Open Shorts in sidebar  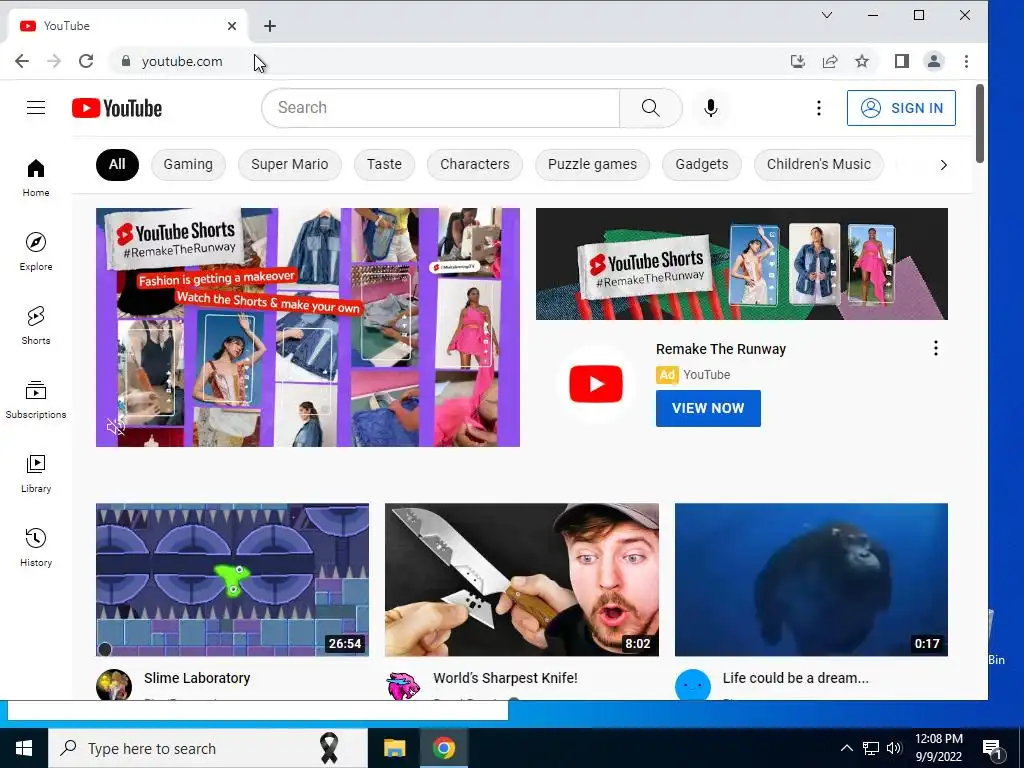pyautogui.click(x=36, y=325)
